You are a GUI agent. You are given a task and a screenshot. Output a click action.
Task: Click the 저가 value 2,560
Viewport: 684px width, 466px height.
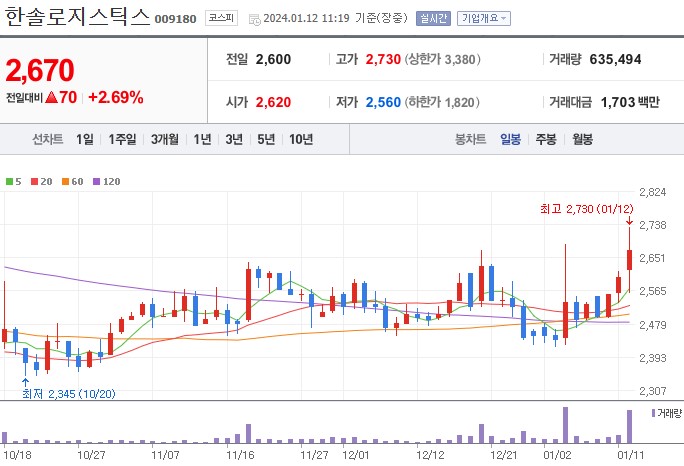click(383, 102)
